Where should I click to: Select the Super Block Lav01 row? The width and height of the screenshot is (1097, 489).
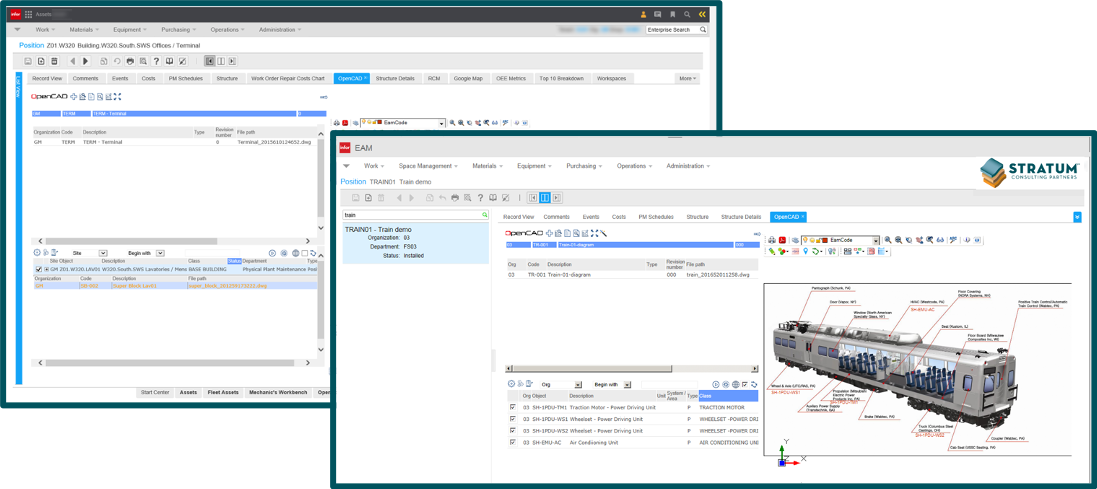pyautogui.click(x=174, y=285)
